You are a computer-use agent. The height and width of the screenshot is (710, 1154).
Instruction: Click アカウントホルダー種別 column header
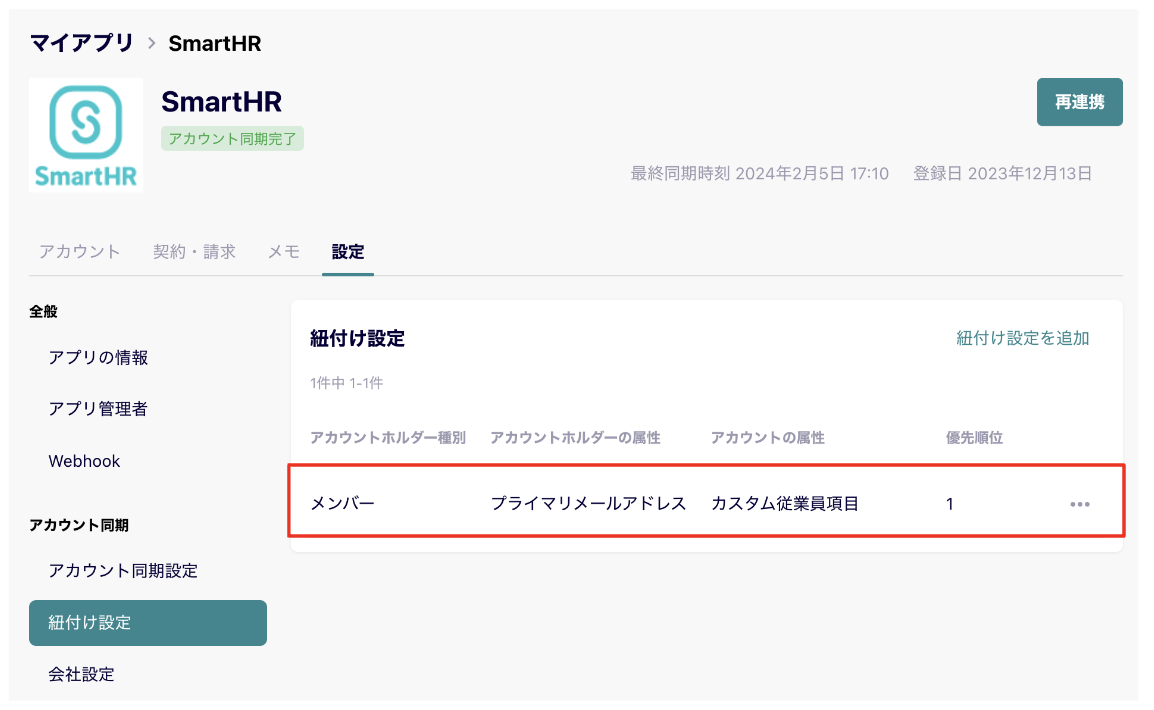tap(388, 438)
